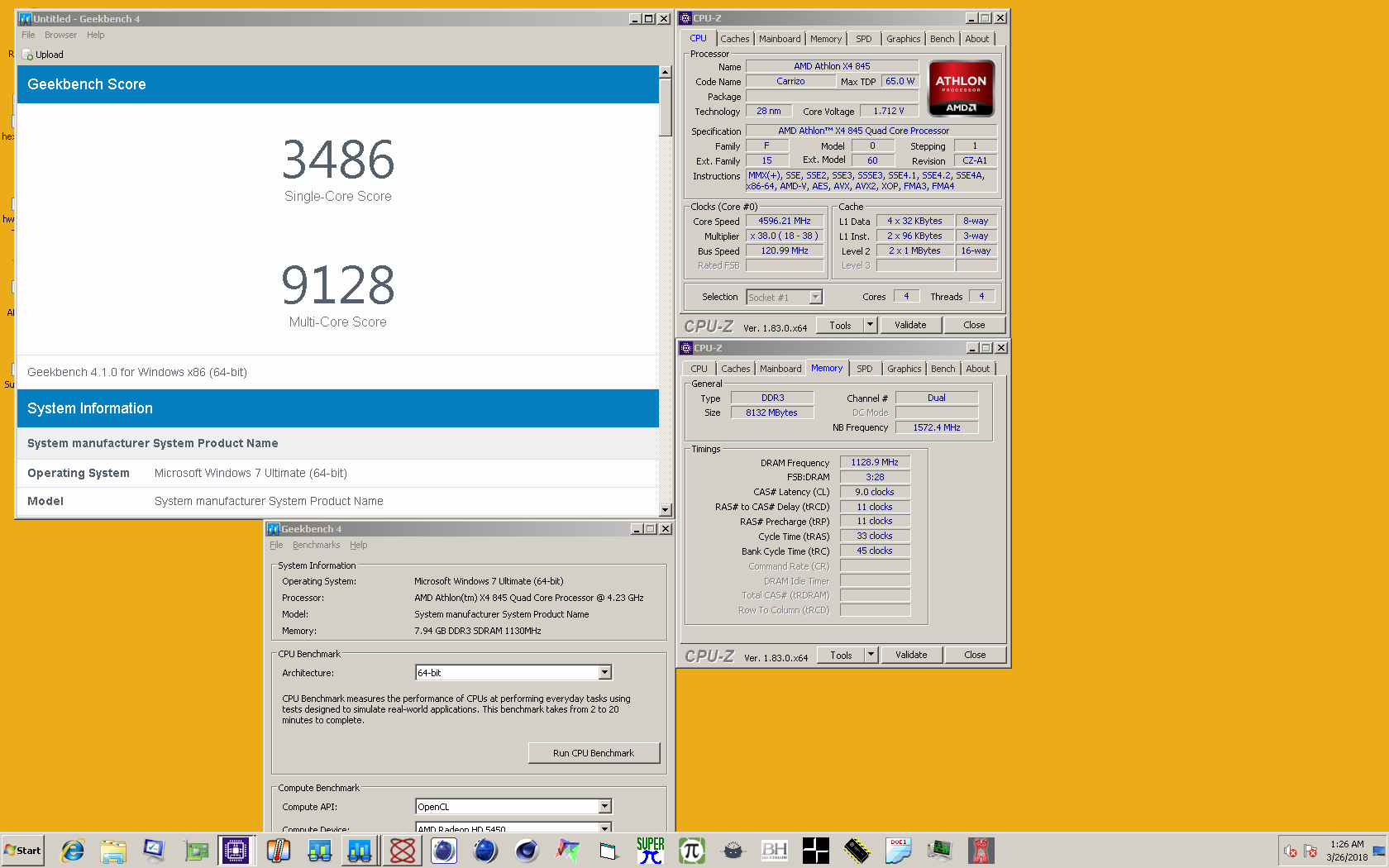Viewport: 1389px width, 868px height.
Task: Open SPD tab in CPU-Z memory window
Action: 865,369
